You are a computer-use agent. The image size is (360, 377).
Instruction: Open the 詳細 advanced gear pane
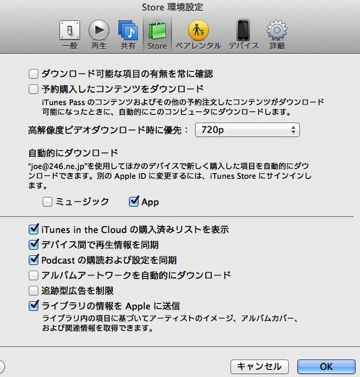click(x=277, y=35)
